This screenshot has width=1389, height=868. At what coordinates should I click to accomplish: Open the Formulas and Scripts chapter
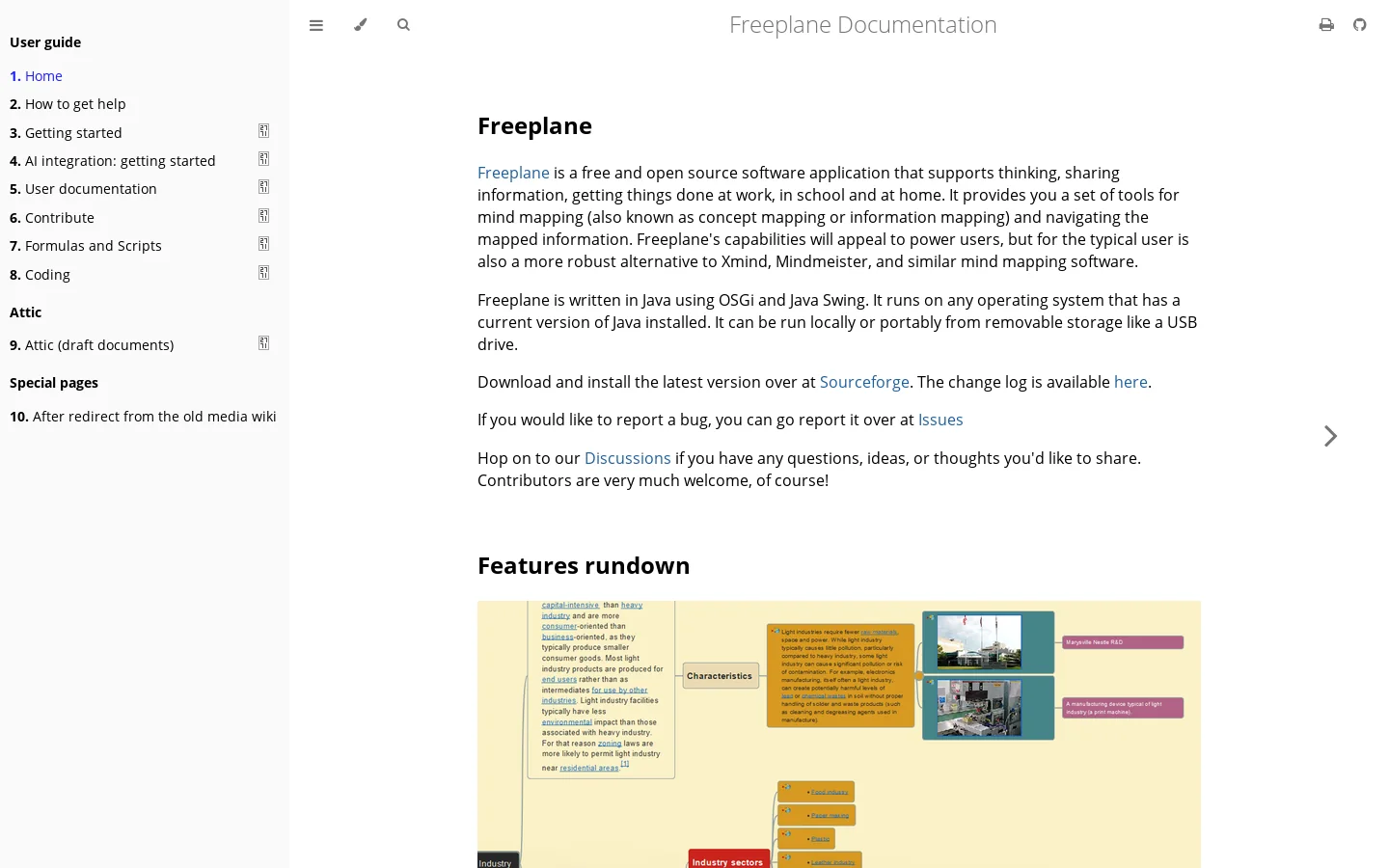point(86,246)
